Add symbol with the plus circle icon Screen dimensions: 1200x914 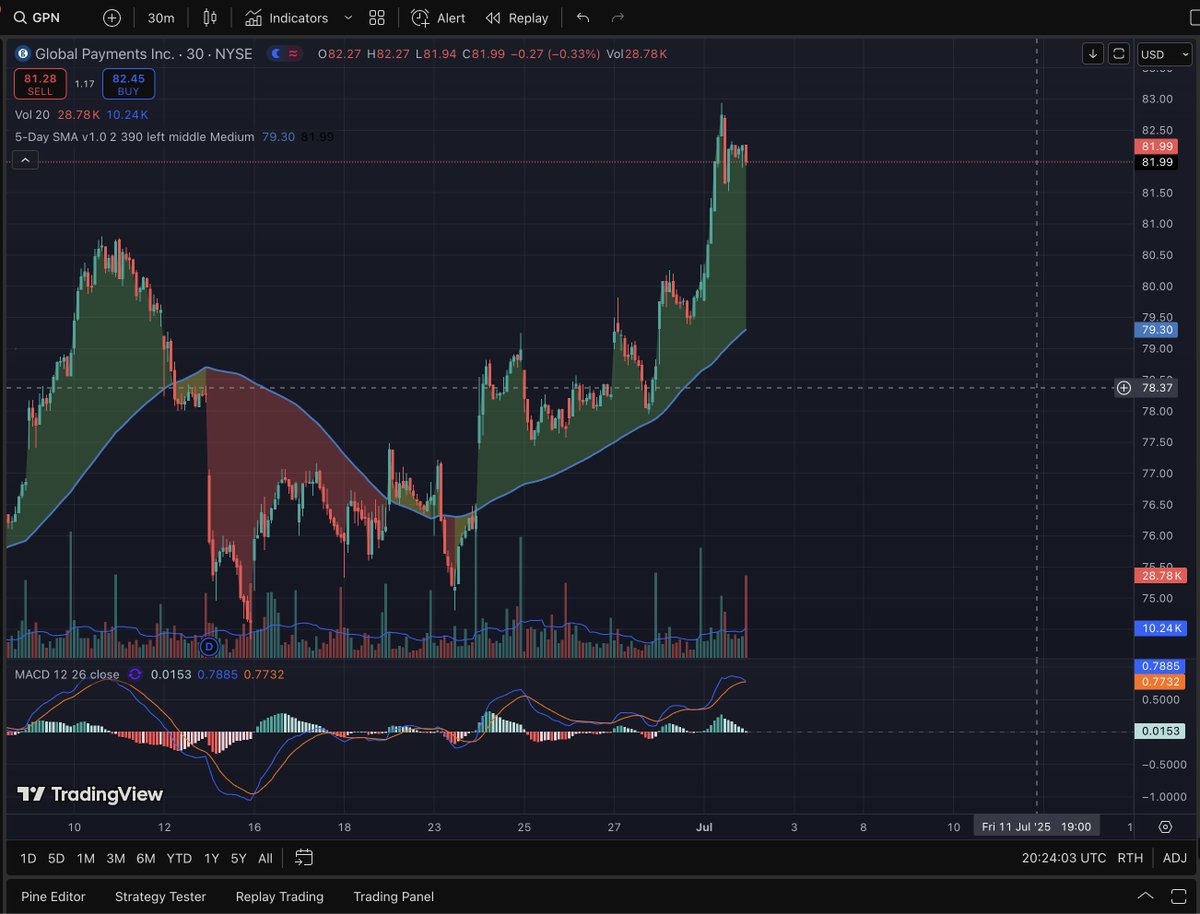(112, 18)
